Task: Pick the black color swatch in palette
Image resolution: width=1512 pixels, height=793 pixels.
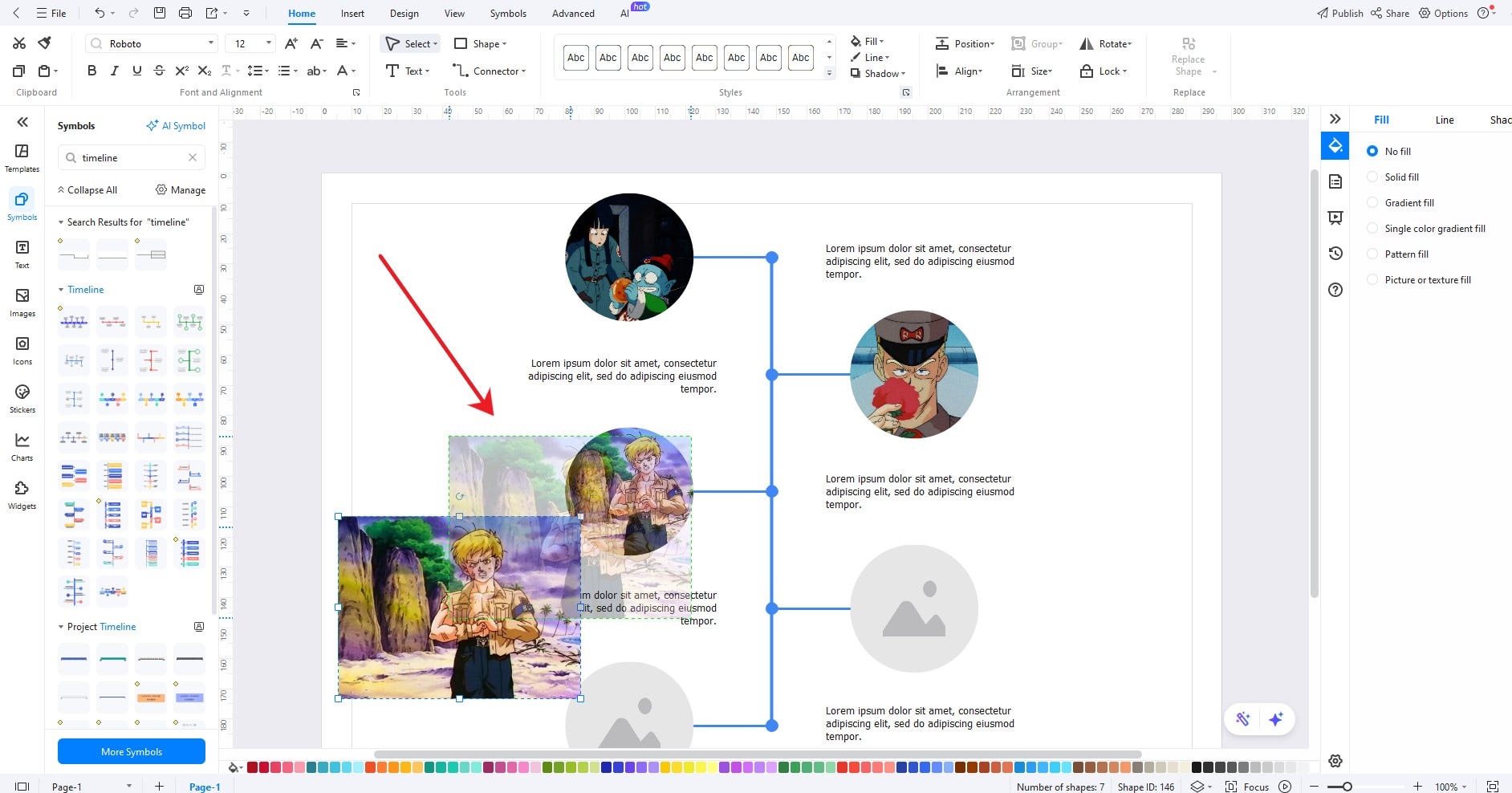Action: [1196, 767]
